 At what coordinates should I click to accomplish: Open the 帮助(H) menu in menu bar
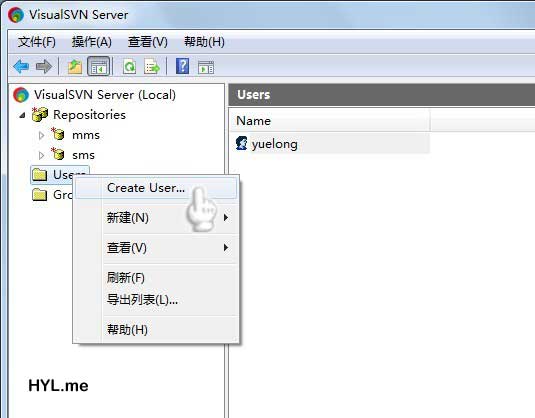pos(204,42)
